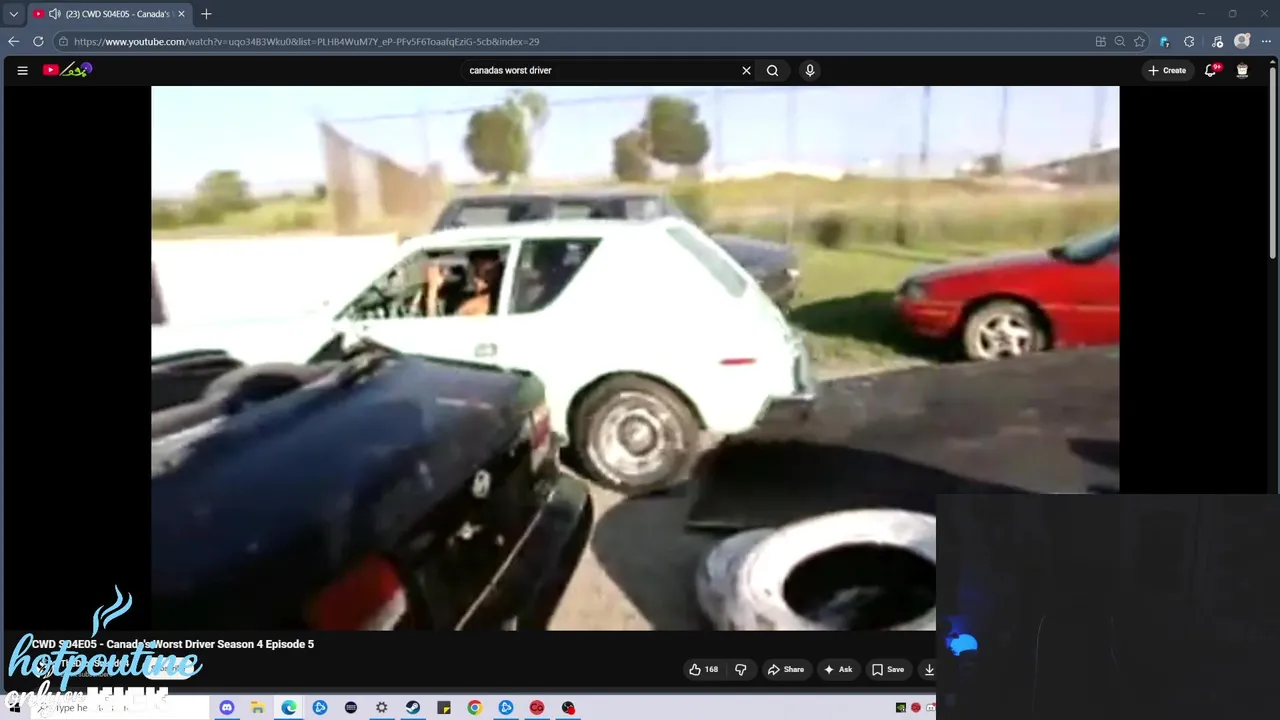Refresh the current page
Image resolution: width=1280 pixels, height=720 pixels.
(x=38, y=42)
